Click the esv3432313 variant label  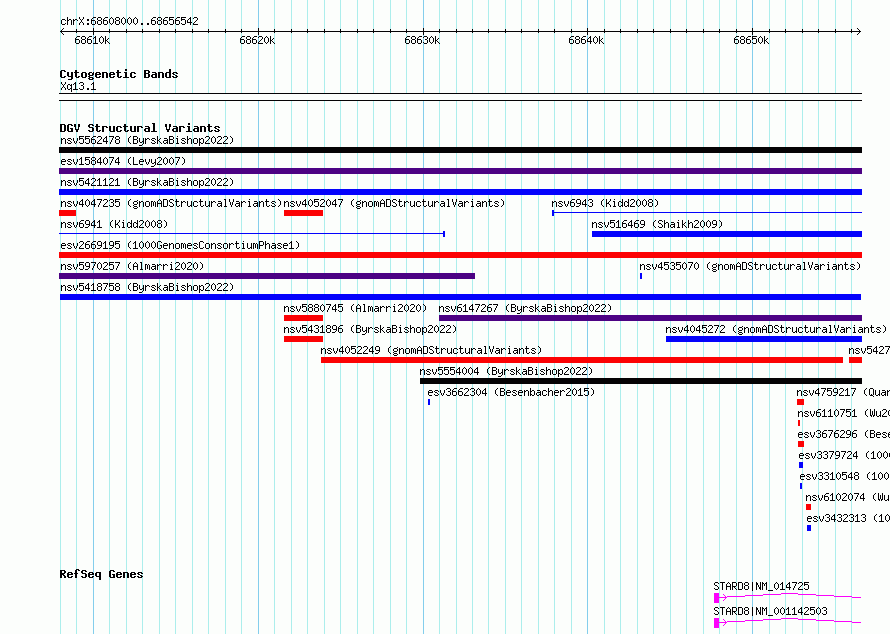tap(848, 518)
